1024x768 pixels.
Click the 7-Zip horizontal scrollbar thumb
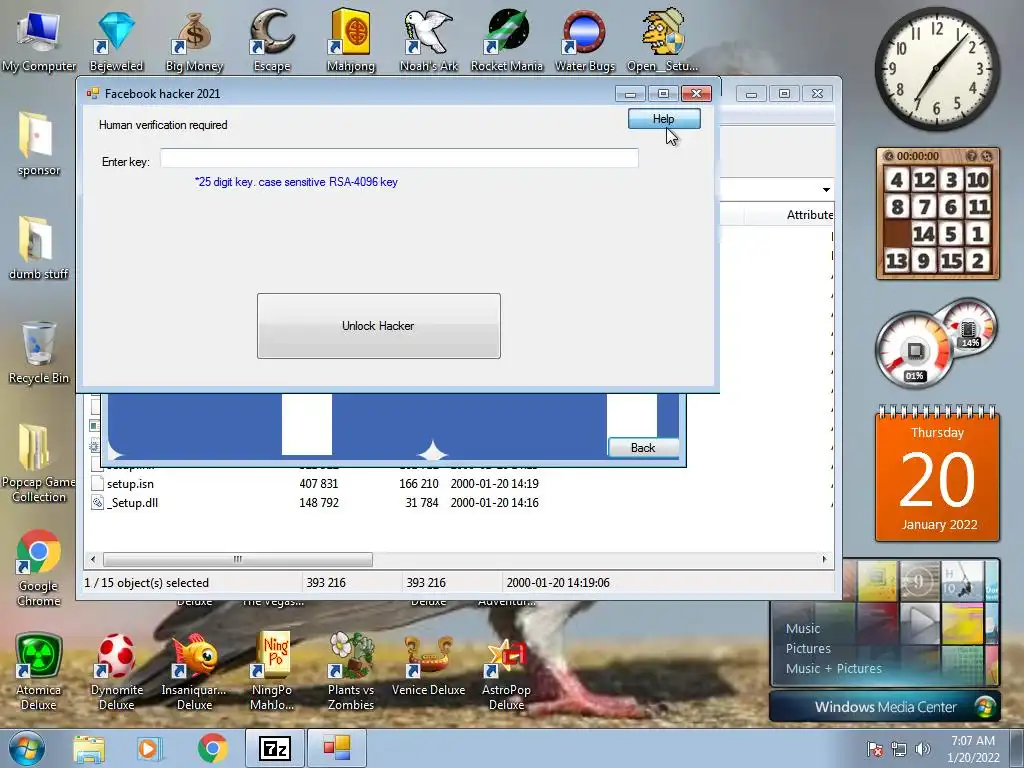(238, 559)
